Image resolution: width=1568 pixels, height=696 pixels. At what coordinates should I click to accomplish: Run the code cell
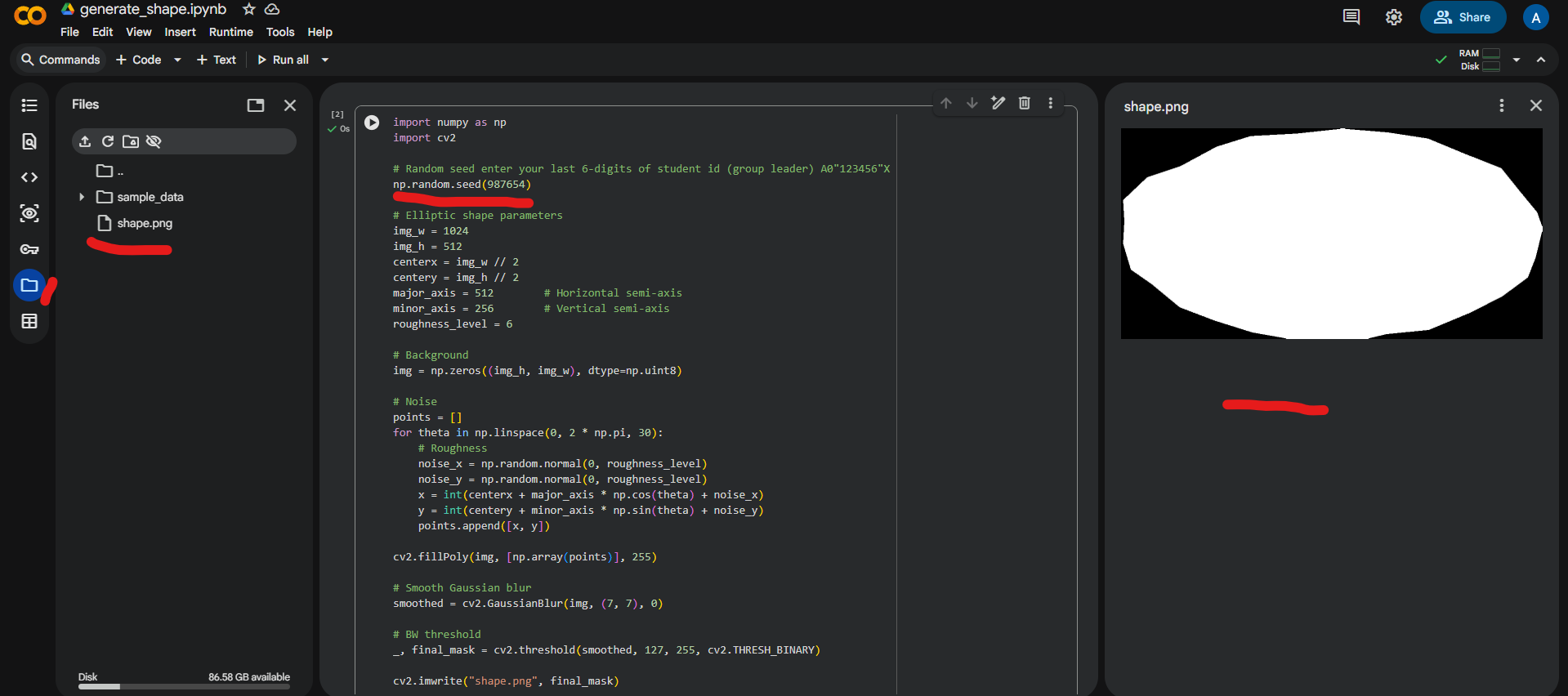click(x=372, y=123)
